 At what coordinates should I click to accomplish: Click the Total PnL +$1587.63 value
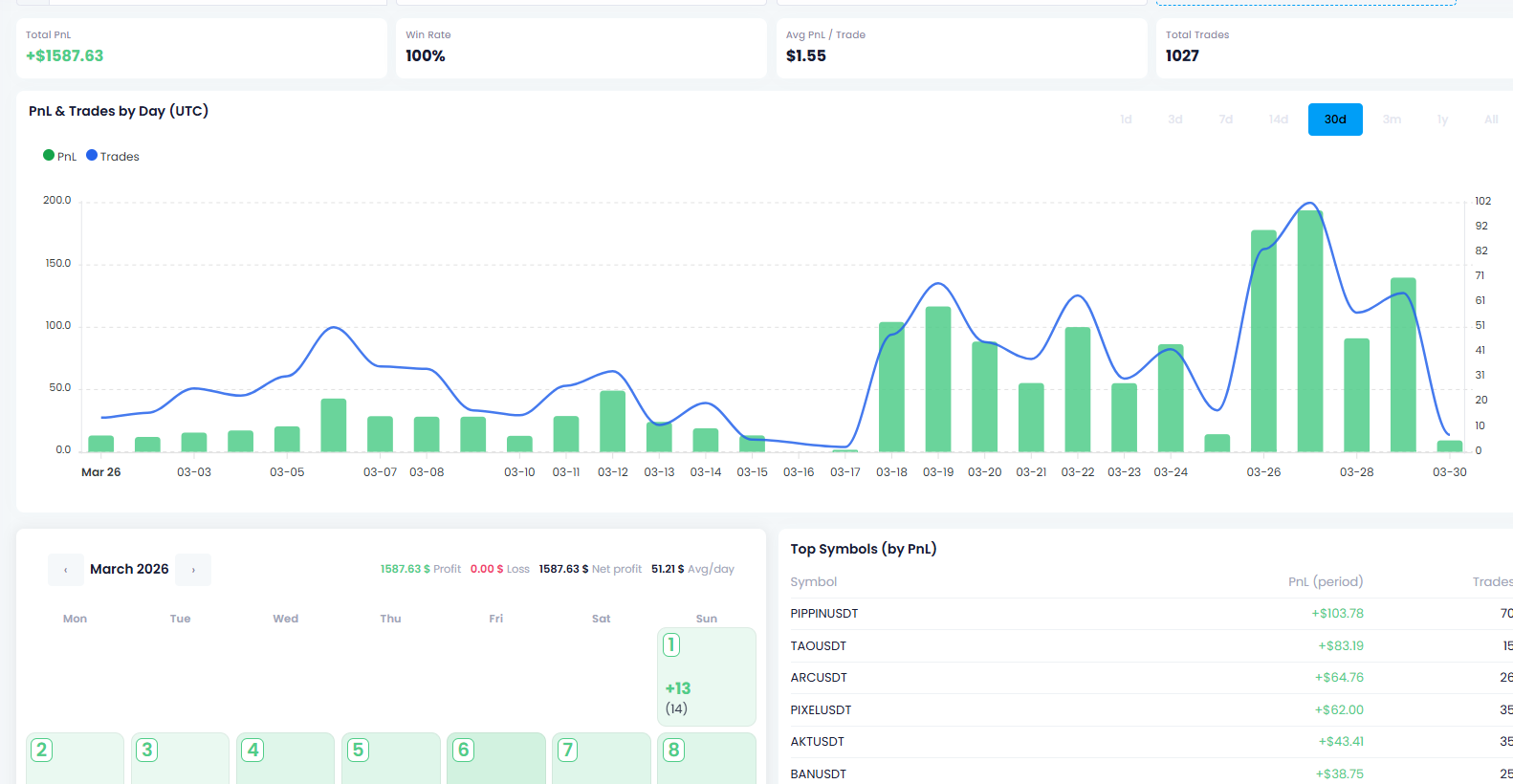pos(64,55)
